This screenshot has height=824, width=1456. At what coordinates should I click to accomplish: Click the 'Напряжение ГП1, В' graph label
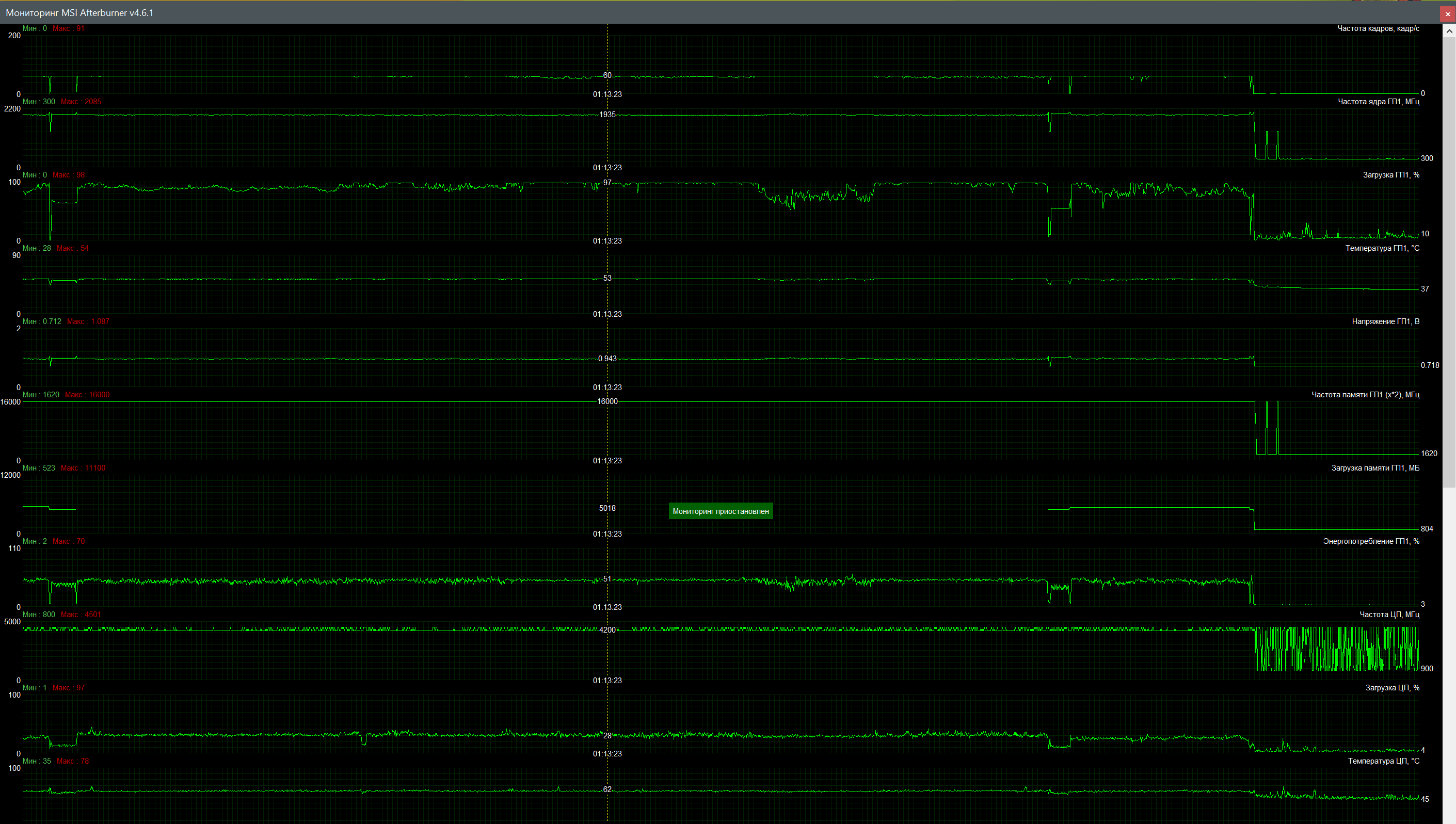click(x=1385, y=321)
